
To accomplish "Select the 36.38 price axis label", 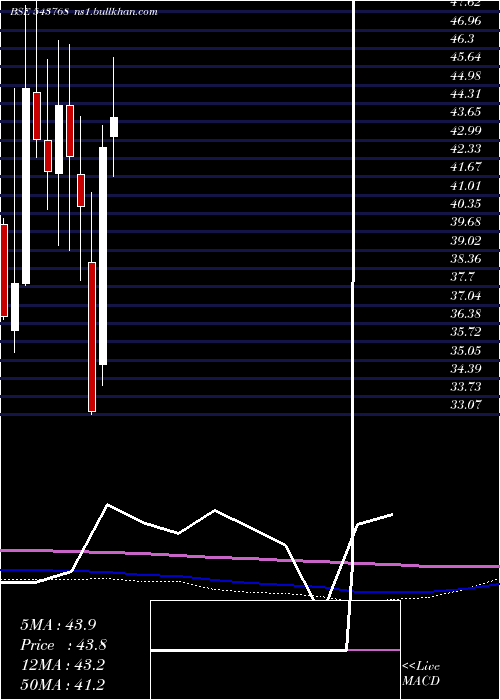I will [x=466, y=313].
